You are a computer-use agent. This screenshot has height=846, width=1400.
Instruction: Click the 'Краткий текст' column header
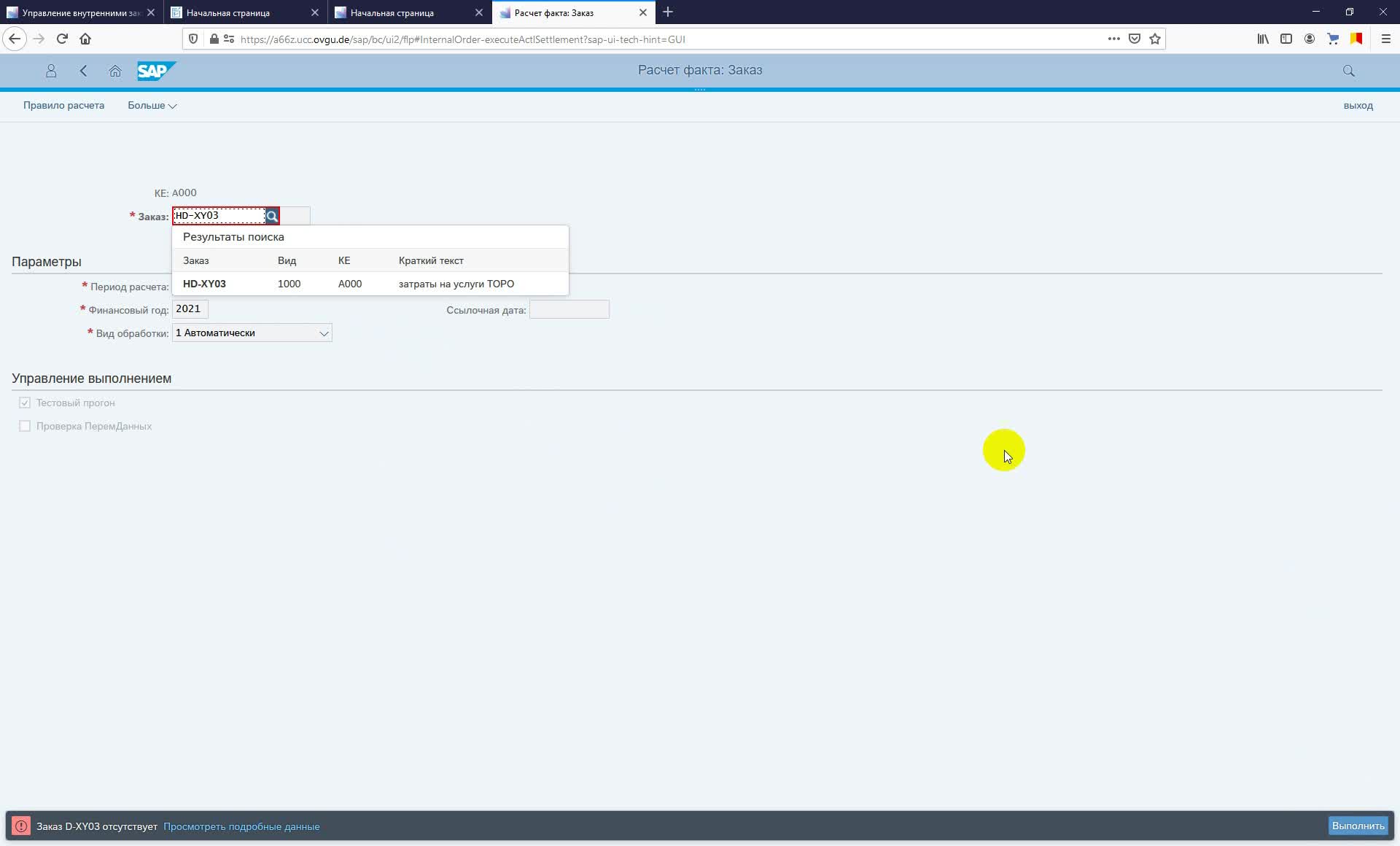pyautogui.click(x=431, y=260)
